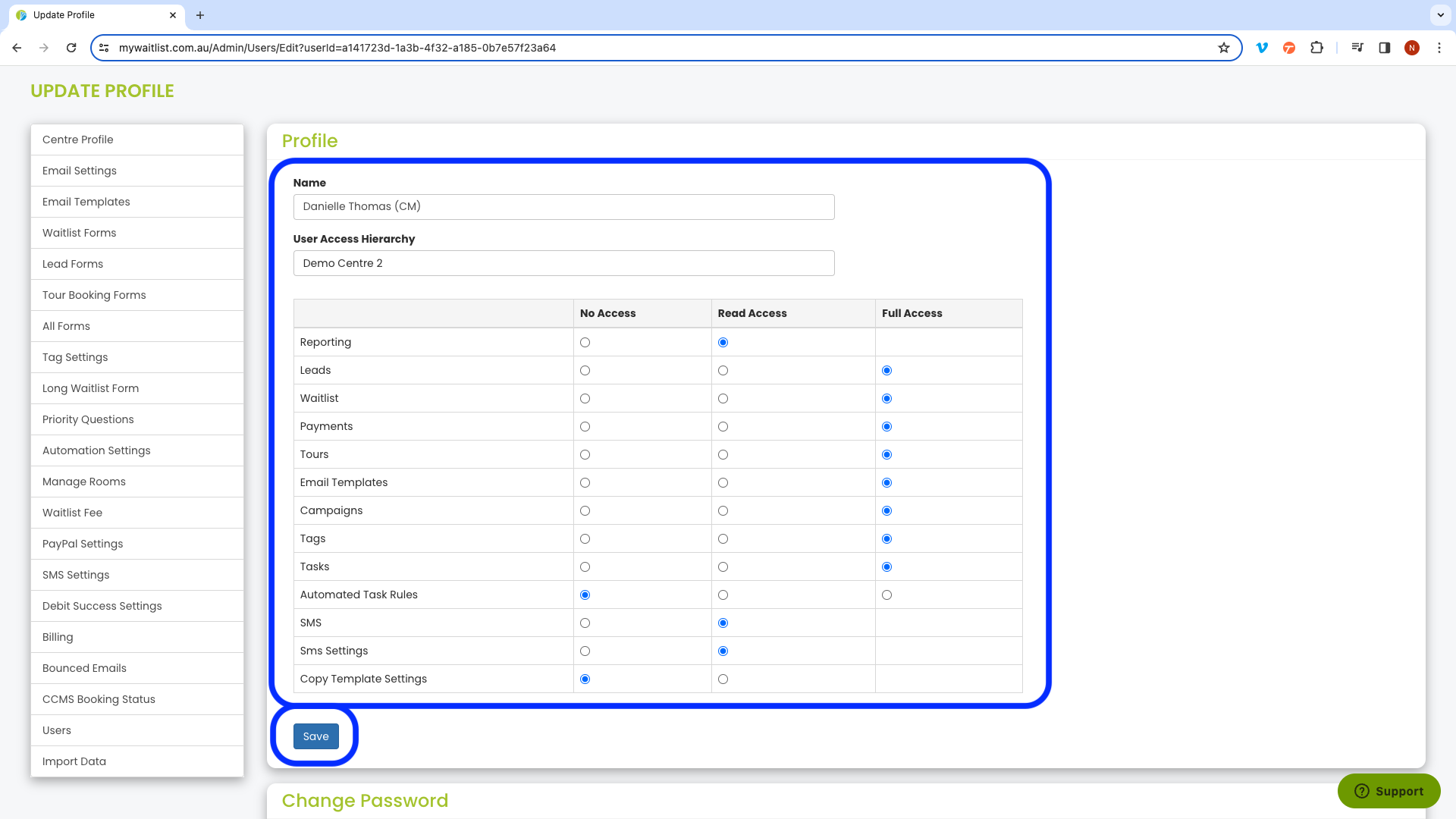1456x819 pixels.
Task: Open the Vimeo extension icon
Action: coord(1262,48)
